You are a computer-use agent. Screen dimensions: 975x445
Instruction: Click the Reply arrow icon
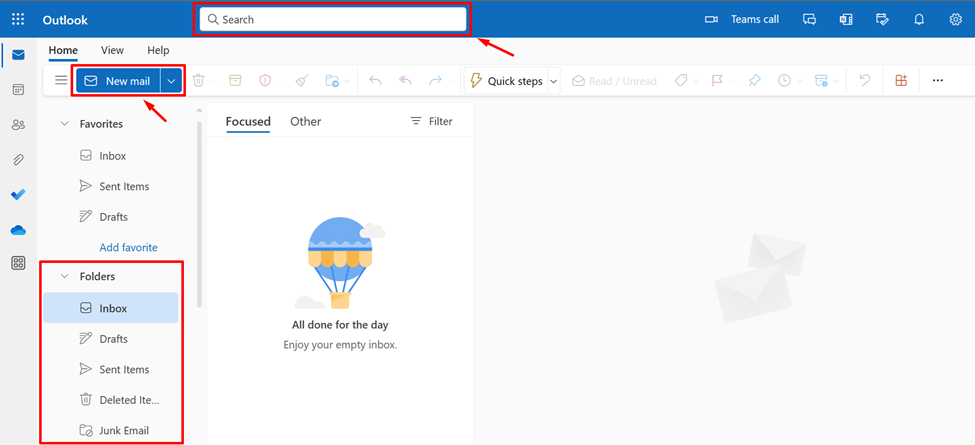point(375,81)
